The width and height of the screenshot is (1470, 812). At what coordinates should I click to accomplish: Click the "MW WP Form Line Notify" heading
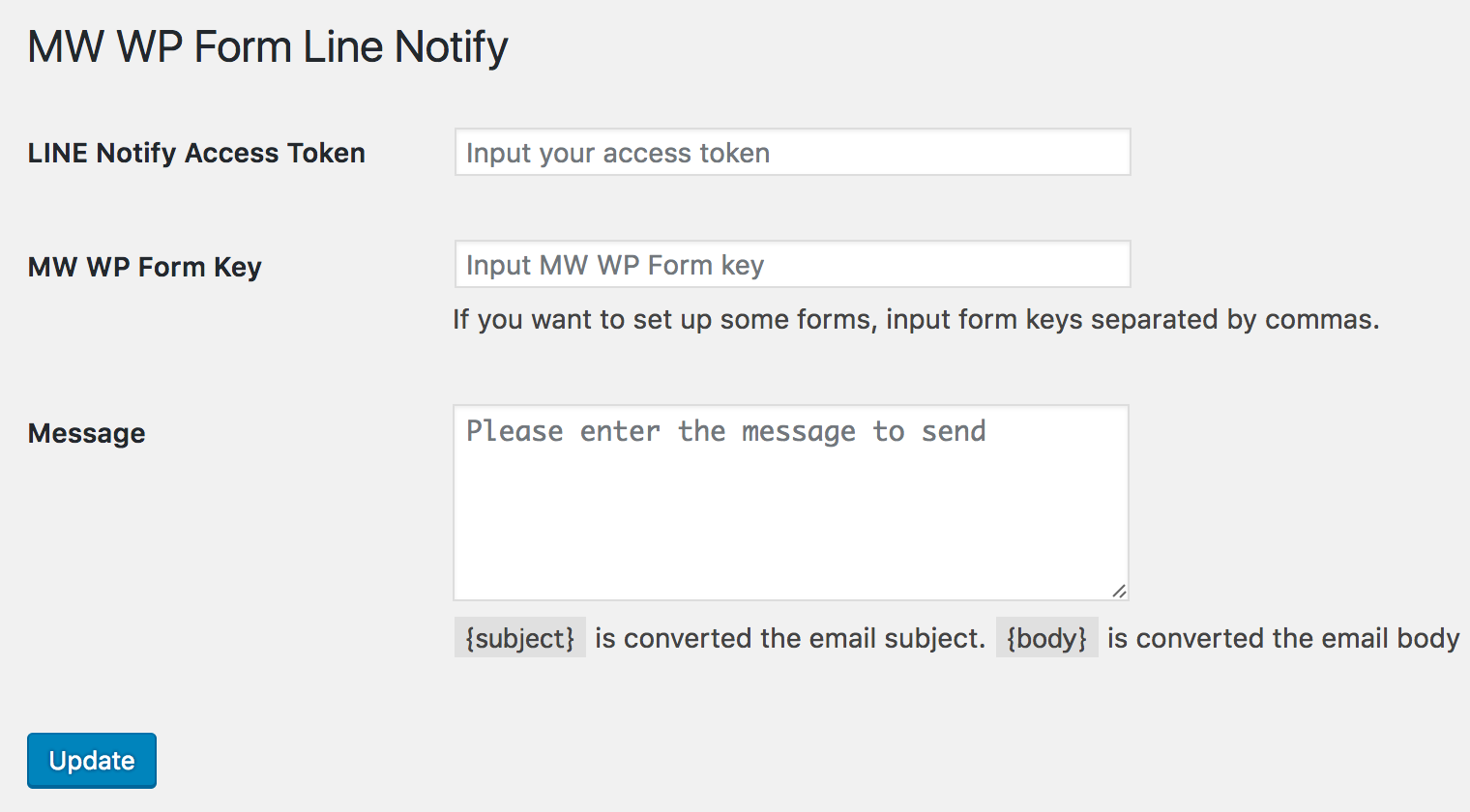point(268,46)
